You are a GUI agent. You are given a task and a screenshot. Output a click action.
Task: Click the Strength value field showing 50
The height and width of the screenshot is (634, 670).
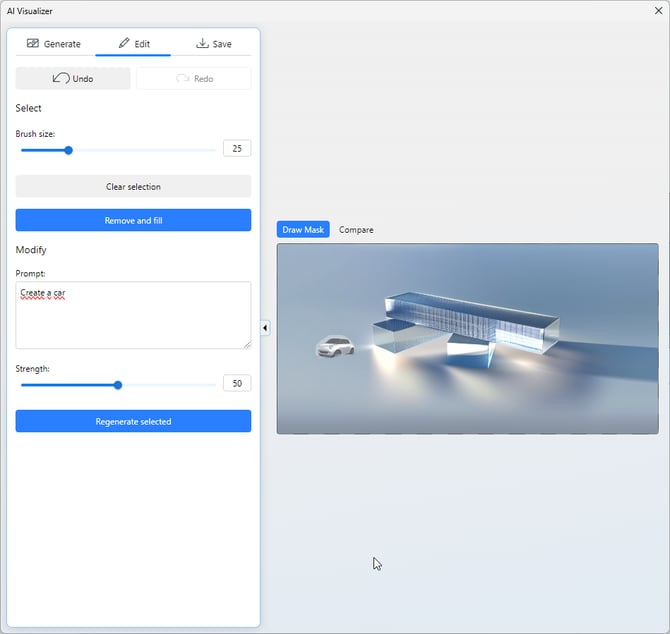[x=237, y=383]
